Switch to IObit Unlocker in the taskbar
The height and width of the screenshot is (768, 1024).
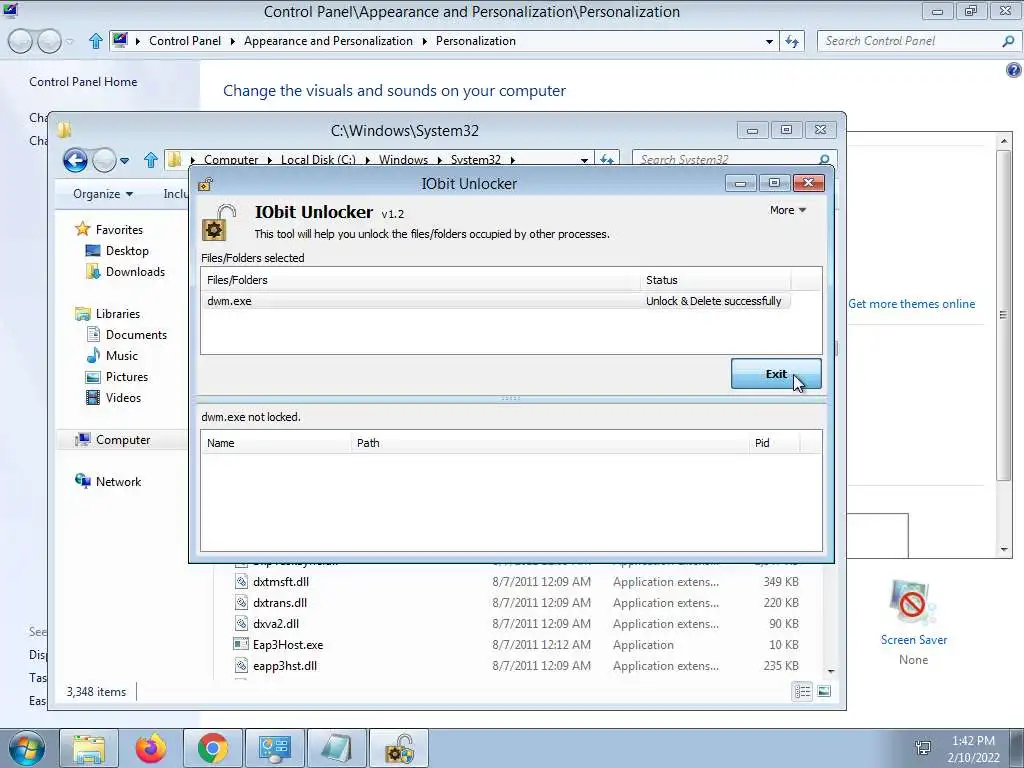(x=399, y=748)
